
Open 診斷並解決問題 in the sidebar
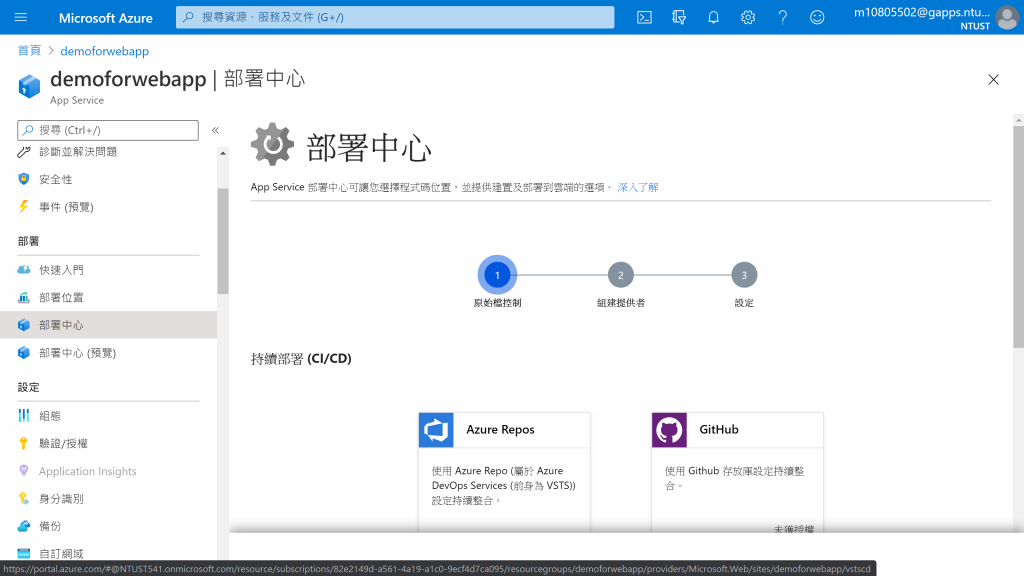point(108,152)
